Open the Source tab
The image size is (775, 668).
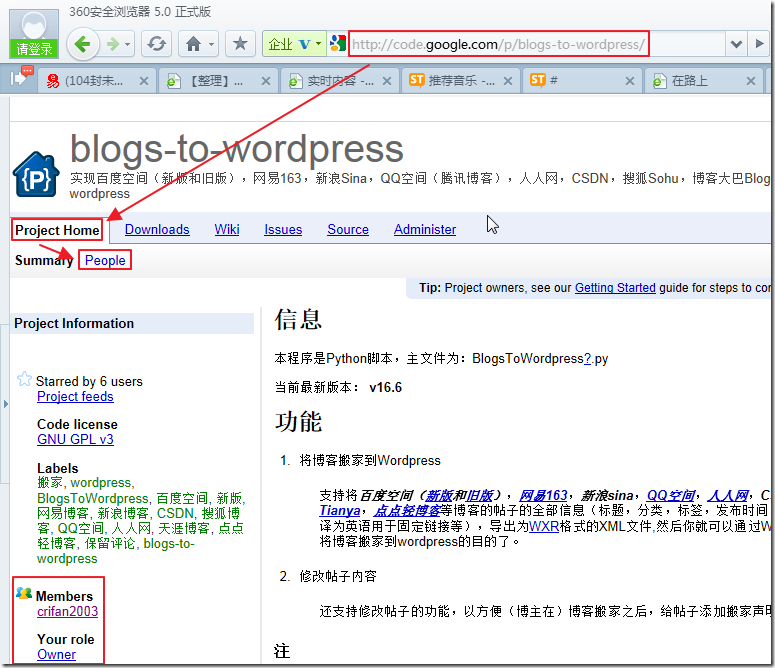click(348, 229)
